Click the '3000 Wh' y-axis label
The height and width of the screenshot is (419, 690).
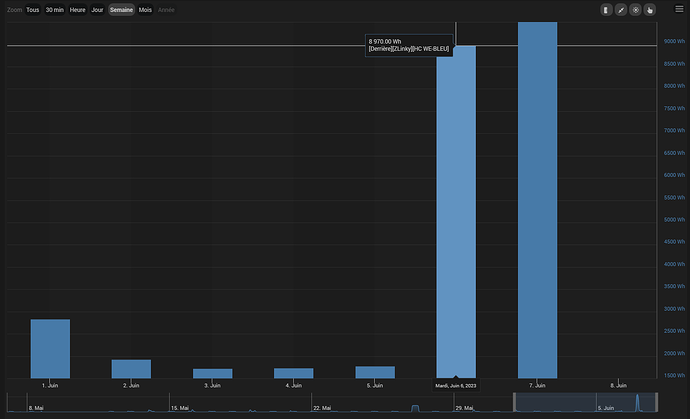(674, 309)
